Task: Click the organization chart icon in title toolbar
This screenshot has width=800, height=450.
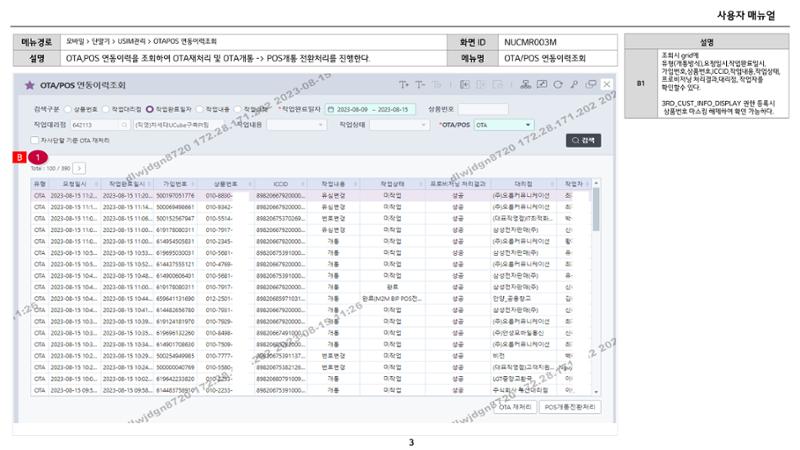Action: point(526,85)
